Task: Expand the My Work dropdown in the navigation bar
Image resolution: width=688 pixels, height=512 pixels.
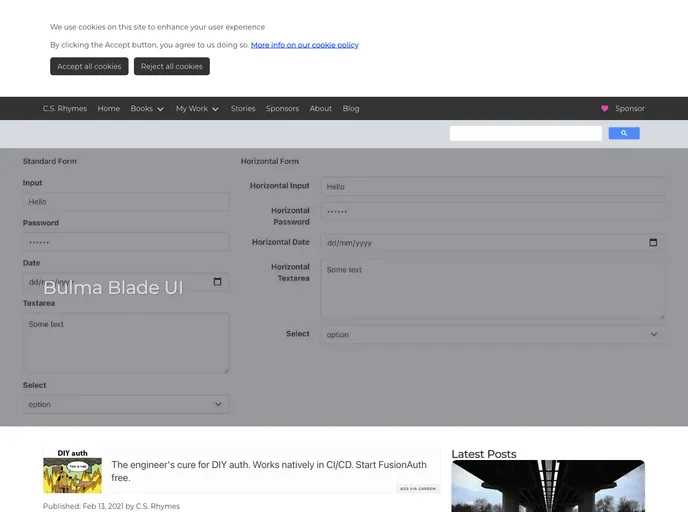Action: [197, 108]
